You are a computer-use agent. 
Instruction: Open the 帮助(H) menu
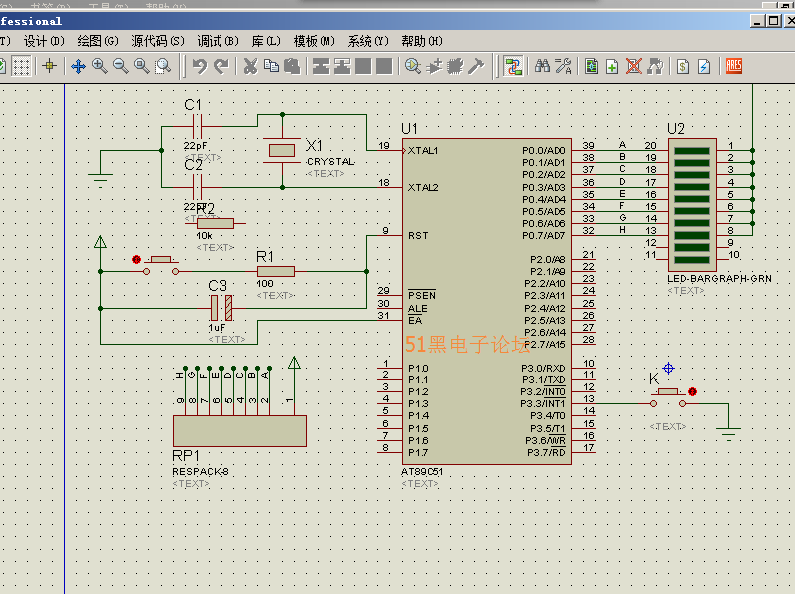click(x=422, y=41)
